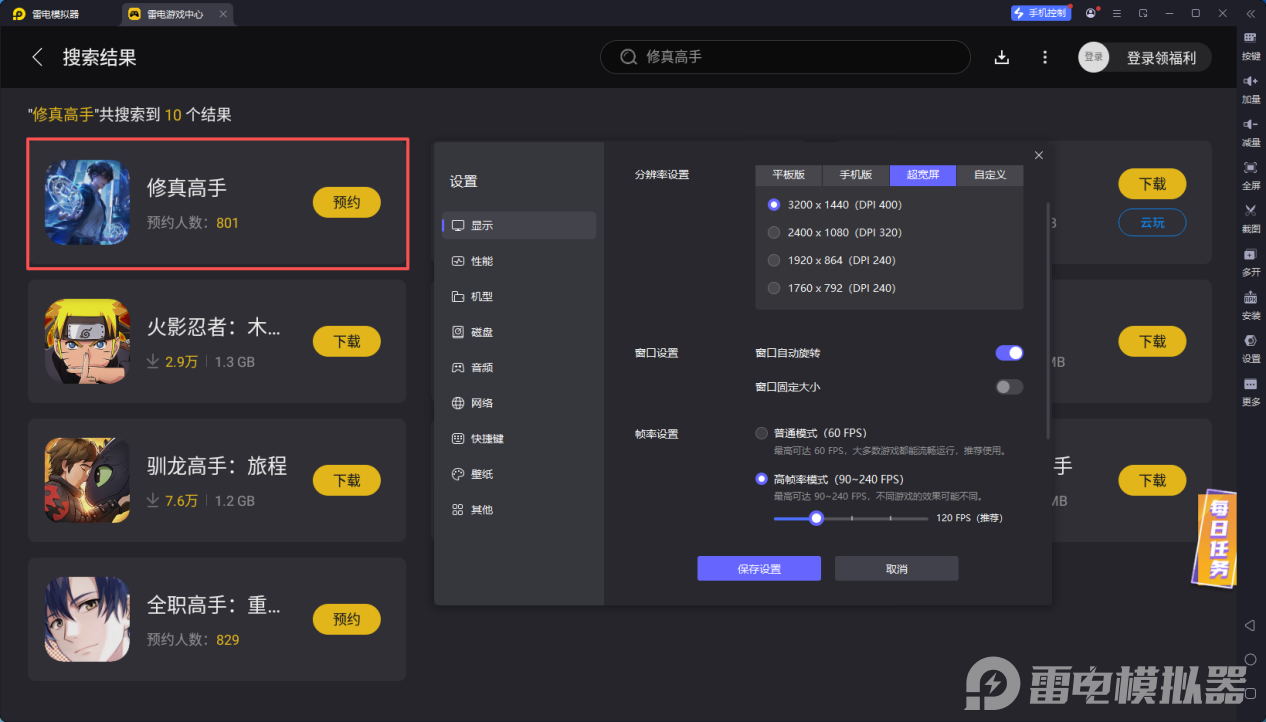Click the 手机控制 phone control button

coord(1040,13)
